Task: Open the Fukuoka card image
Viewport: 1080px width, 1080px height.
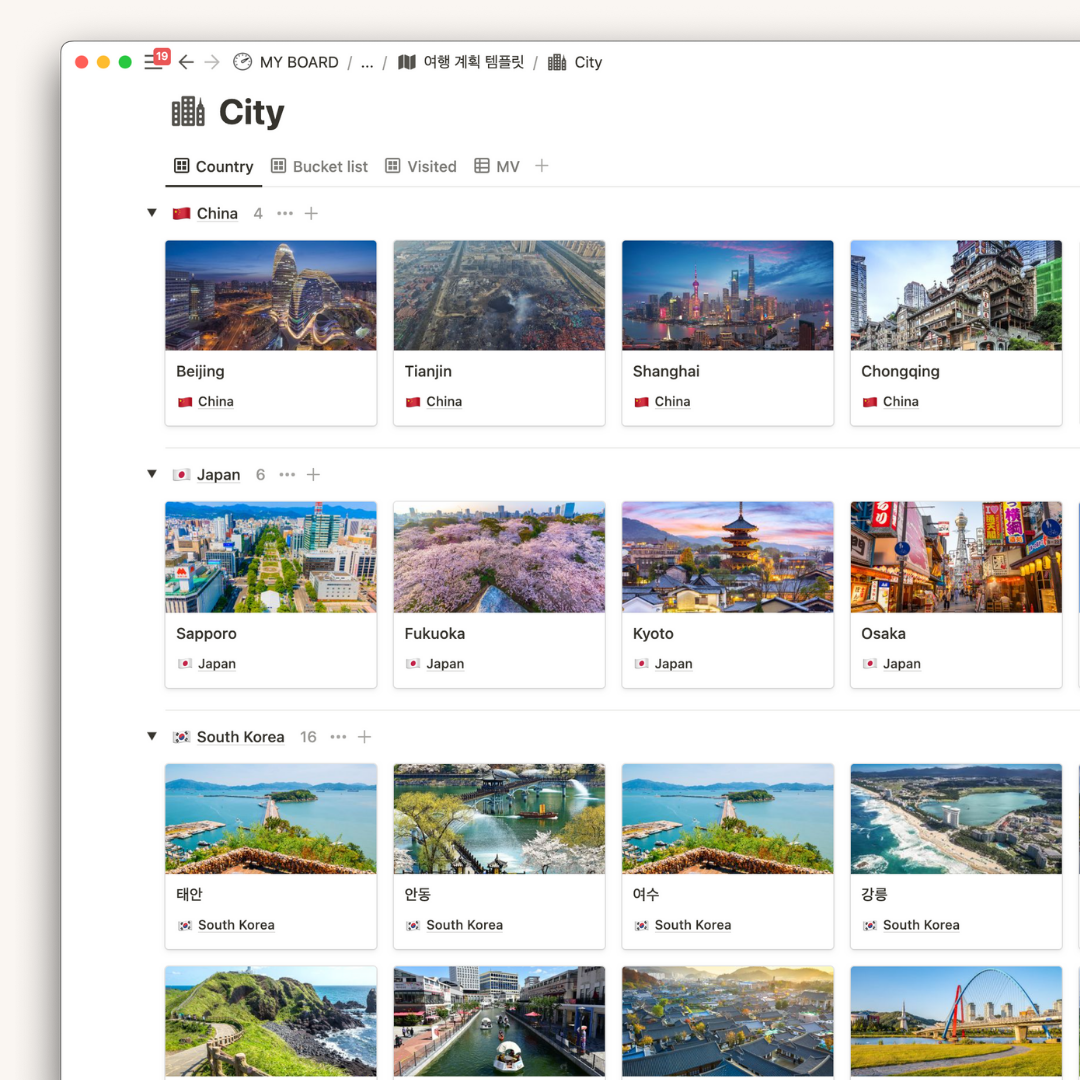Action: (x=499, y=557)
